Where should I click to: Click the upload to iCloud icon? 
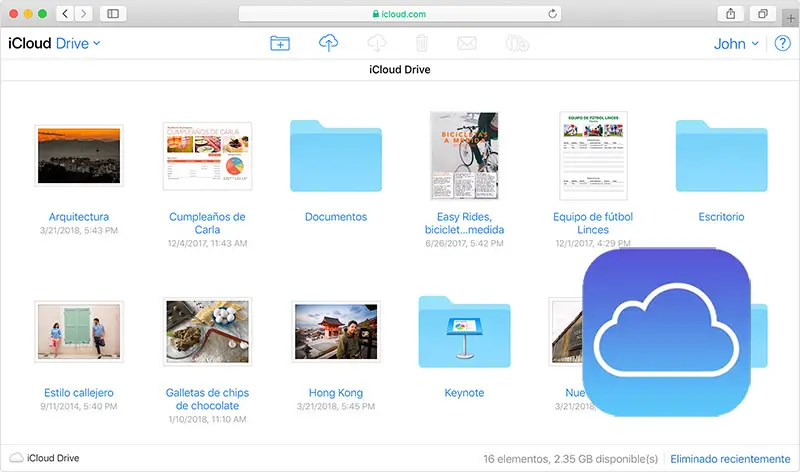[x=328, y=43]
